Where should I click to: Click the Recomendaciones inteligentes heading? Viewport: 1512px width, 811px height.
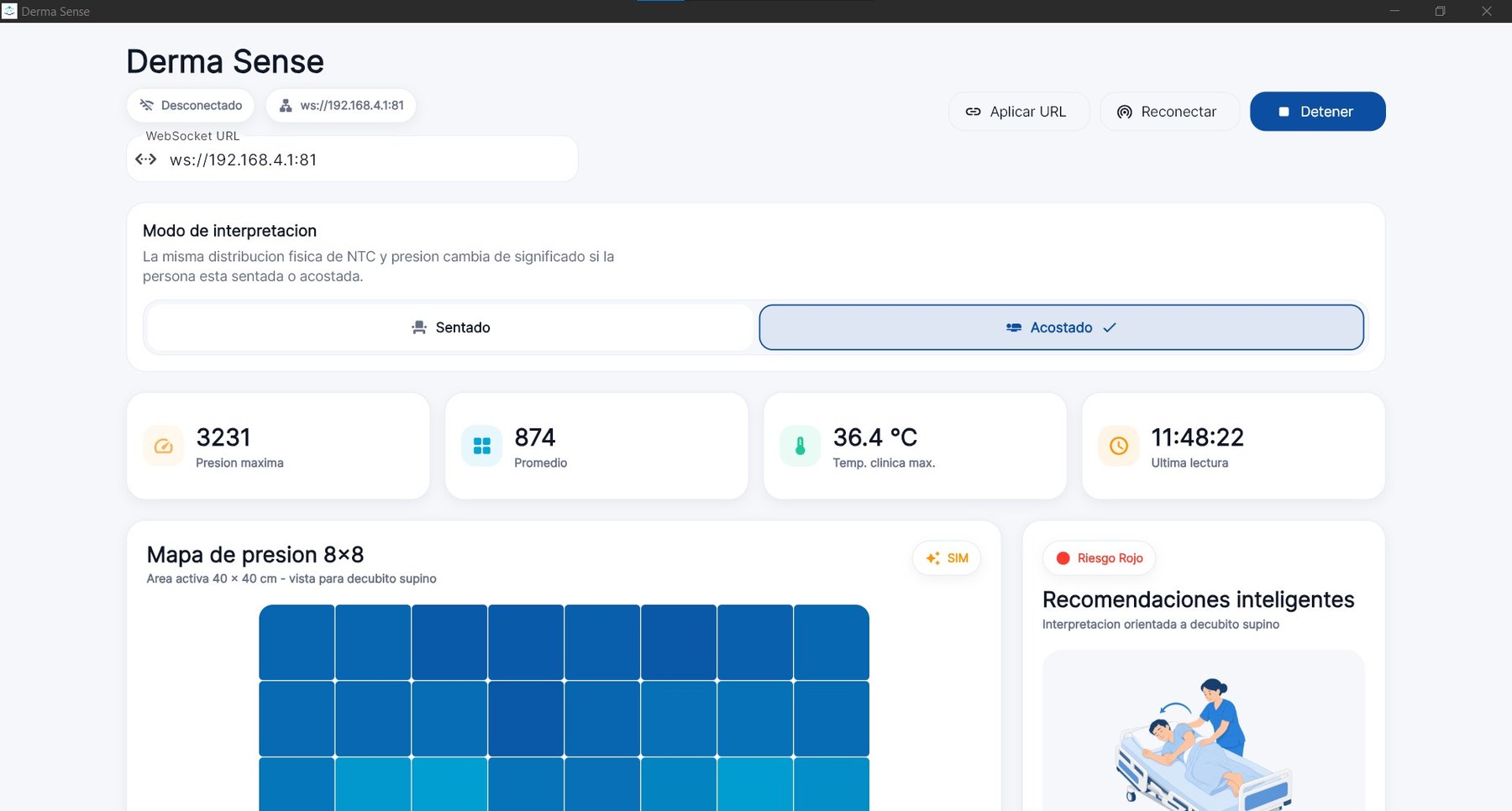[1198, 599]
